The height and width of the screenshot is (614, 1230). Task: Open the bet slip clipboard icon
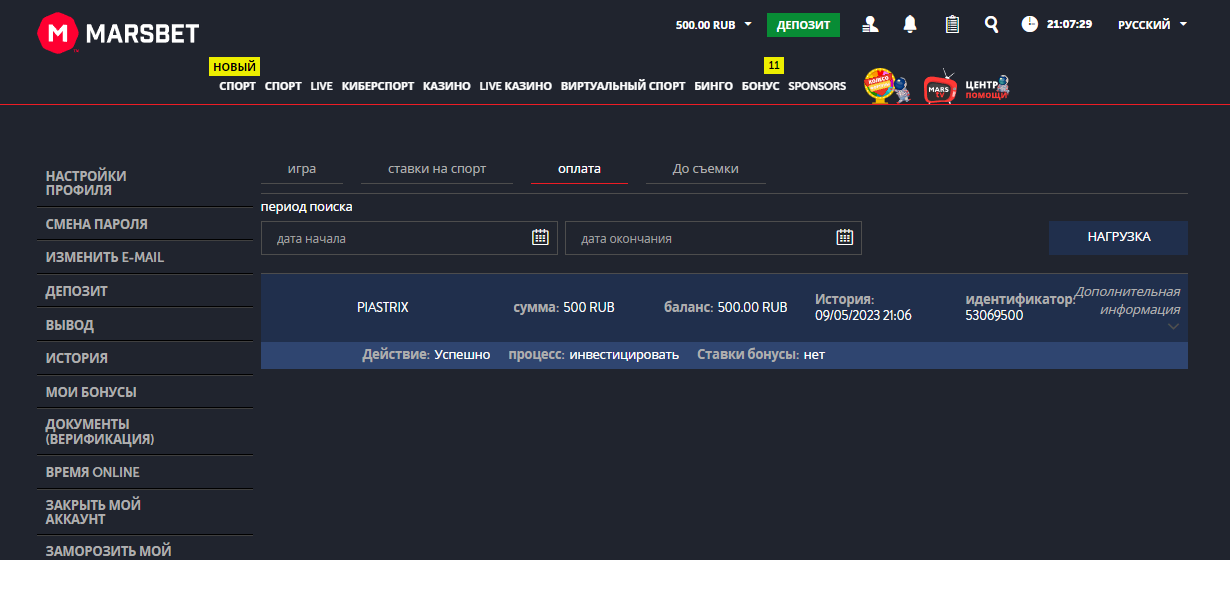pyautogui.click(x=952, y=24)
